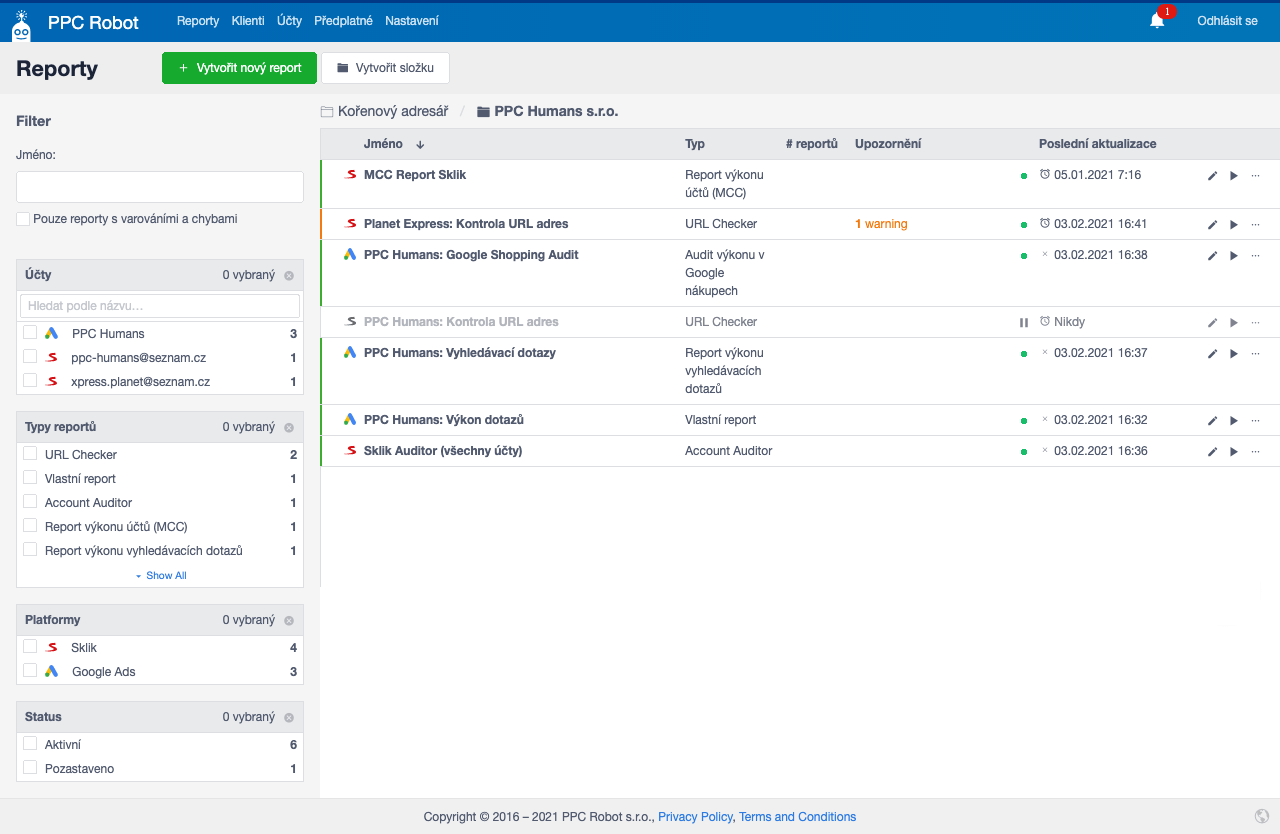Run PPC Humans: Kontrola URL adres report

(x=1234, y=322)
